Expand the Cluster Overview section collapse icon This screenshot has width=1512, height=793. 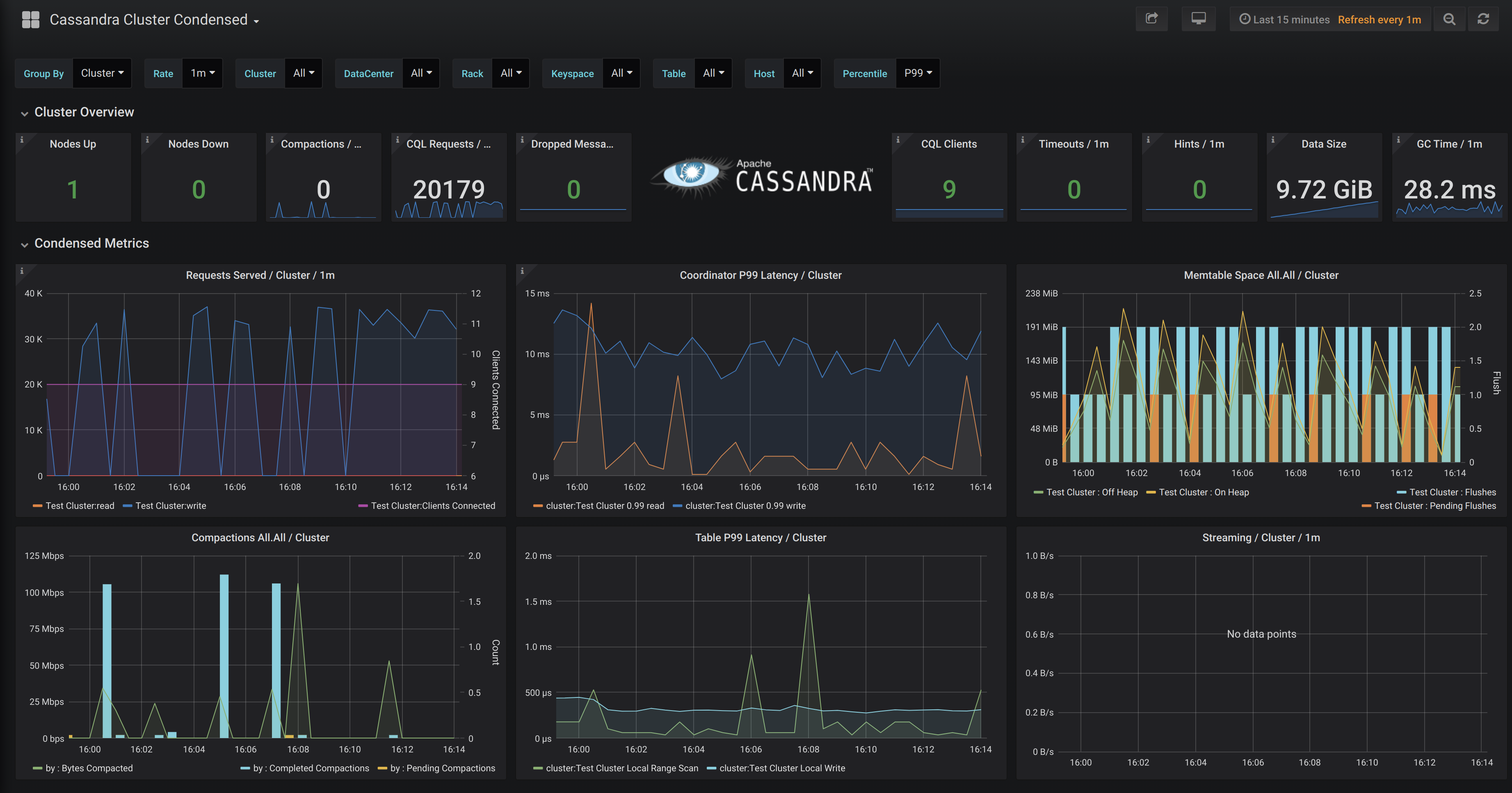[x=22, y=112]
